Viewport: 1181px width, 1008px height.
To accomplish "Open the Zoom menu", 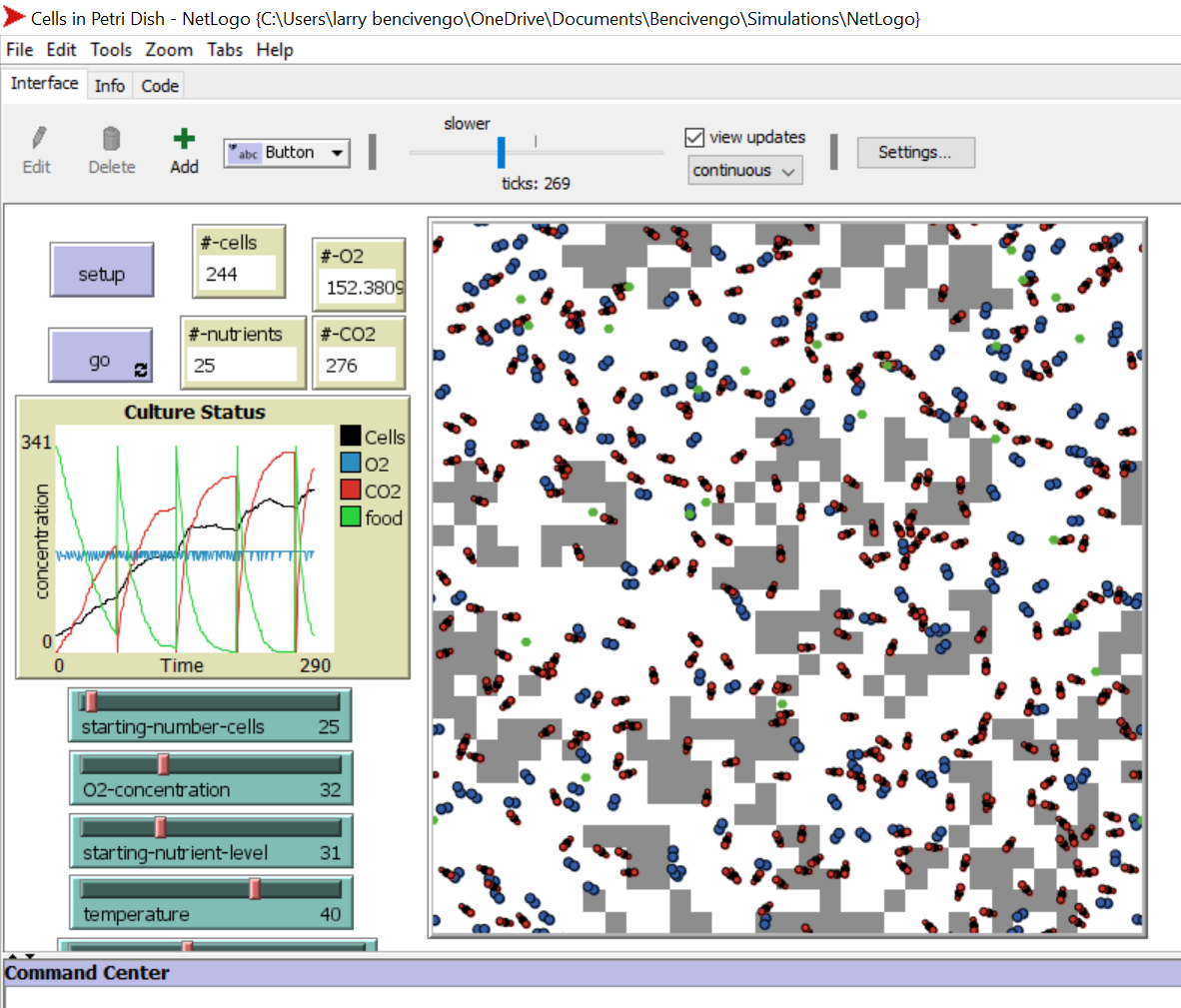I will [x=168, y=49].
